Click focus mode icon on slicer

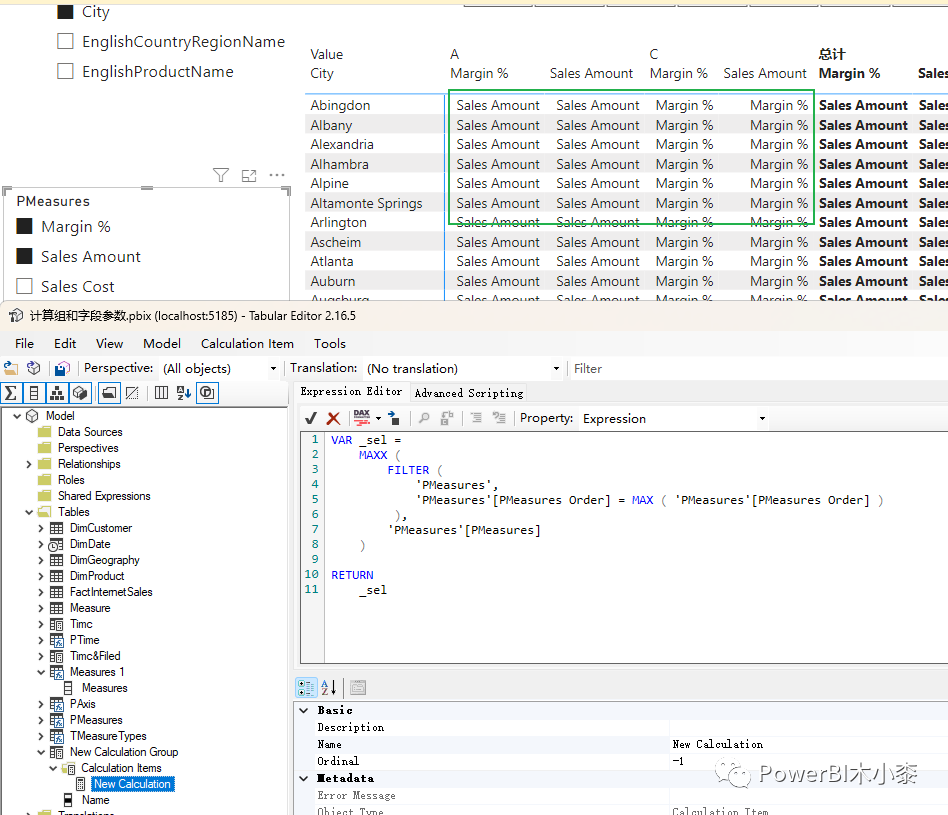click(x=249, y=176)
